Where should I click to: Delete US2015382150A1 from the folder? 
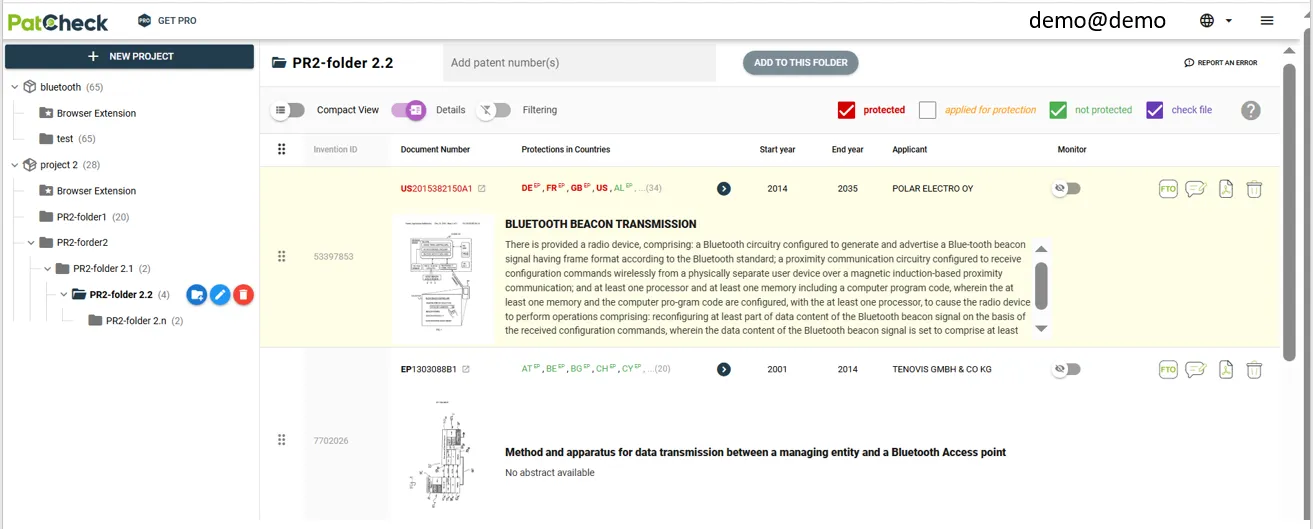point(1254,189)
